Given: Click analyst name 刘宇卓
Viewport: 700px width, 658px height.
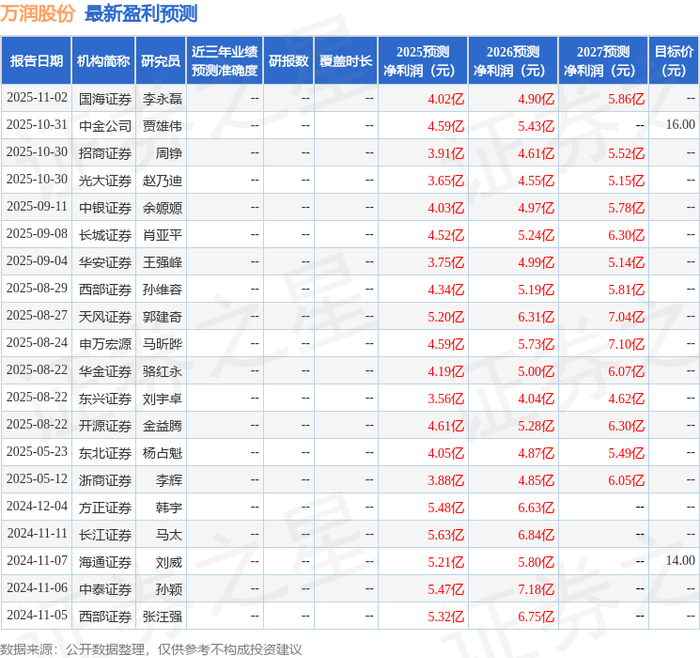Looking at the screenshot, I should pyautogui.click(x=162, y=398).
